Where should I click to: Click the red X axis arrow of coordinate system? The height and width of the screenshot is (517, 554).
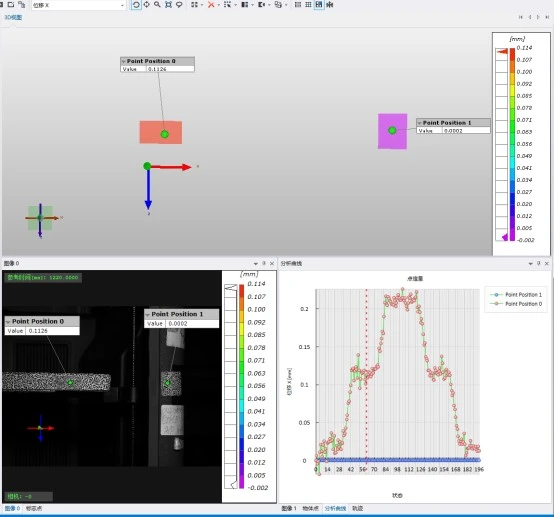click(171, 167)
